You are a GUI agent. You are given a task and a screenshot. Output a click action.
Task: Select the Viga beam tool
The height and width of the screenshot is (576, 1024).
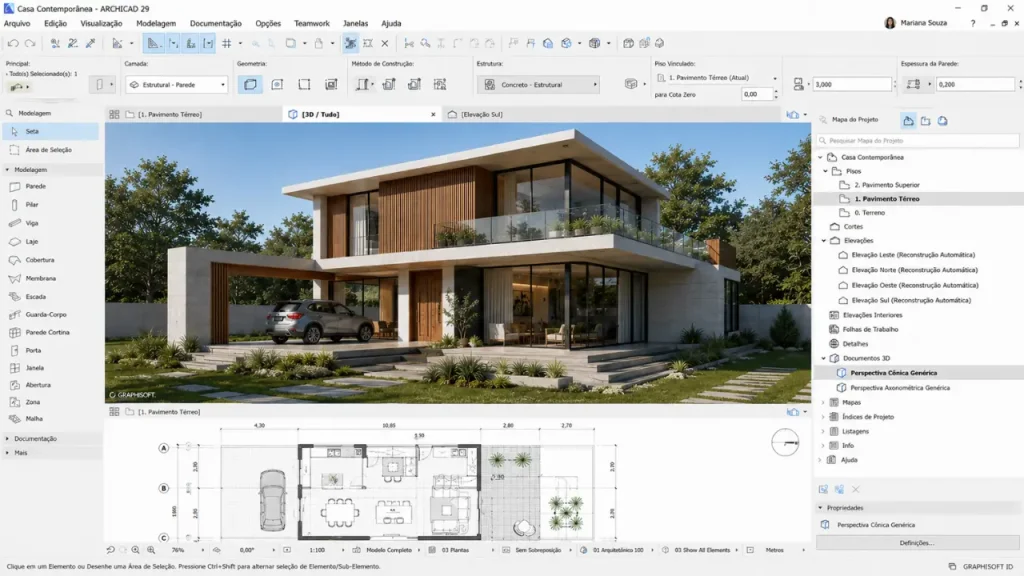coord(31,223)
